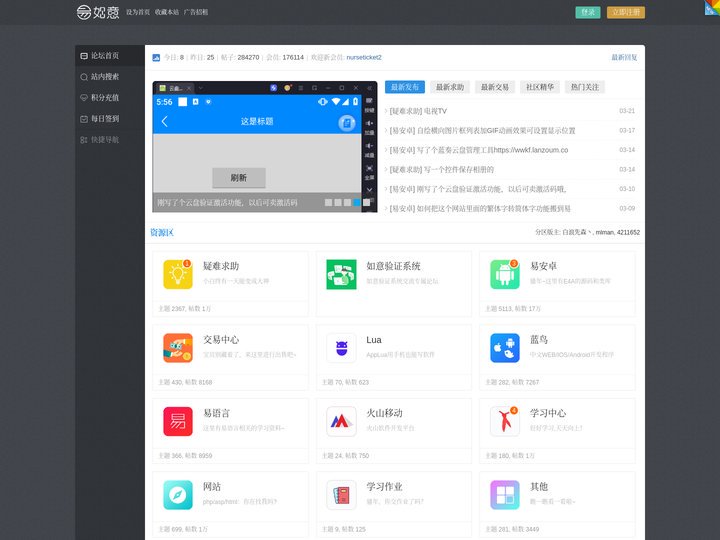Click moderator 4211652 link
Viewport: 720px width, 540px height.
[628, 232]
